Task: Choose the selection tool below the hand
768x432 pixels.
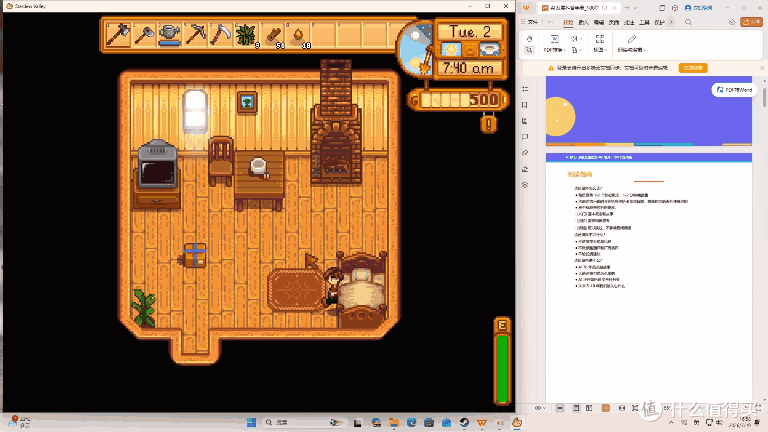Action: 529,50
